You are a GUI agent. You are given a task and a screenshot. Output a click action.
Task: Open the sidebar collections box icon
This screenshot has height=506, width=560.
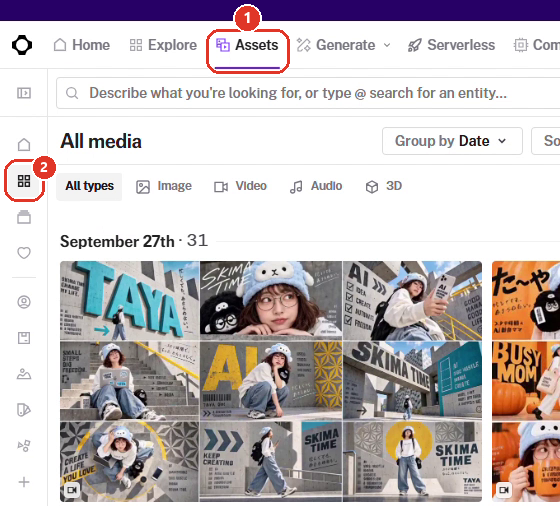click(x=24, y=217)
